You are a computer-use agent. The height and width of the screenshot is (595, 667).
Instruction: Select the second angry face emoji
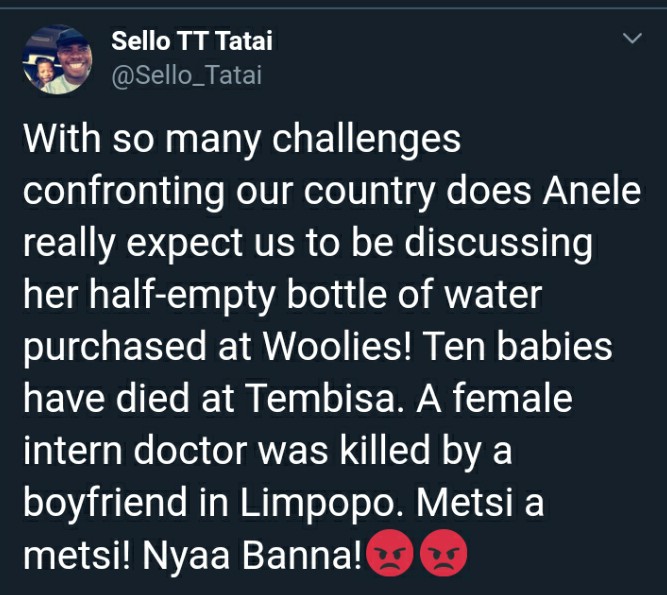click(443, 552)
